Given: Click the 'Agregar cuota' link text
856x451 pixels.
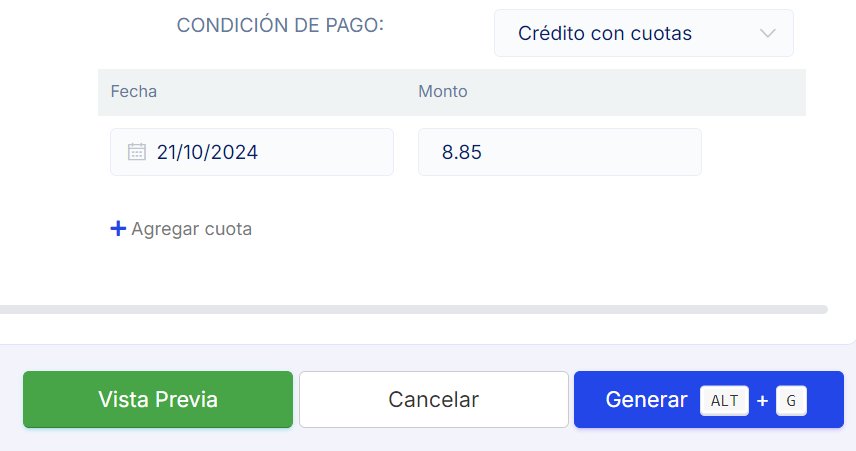Looking at the screenshot, I should point(191,229).
